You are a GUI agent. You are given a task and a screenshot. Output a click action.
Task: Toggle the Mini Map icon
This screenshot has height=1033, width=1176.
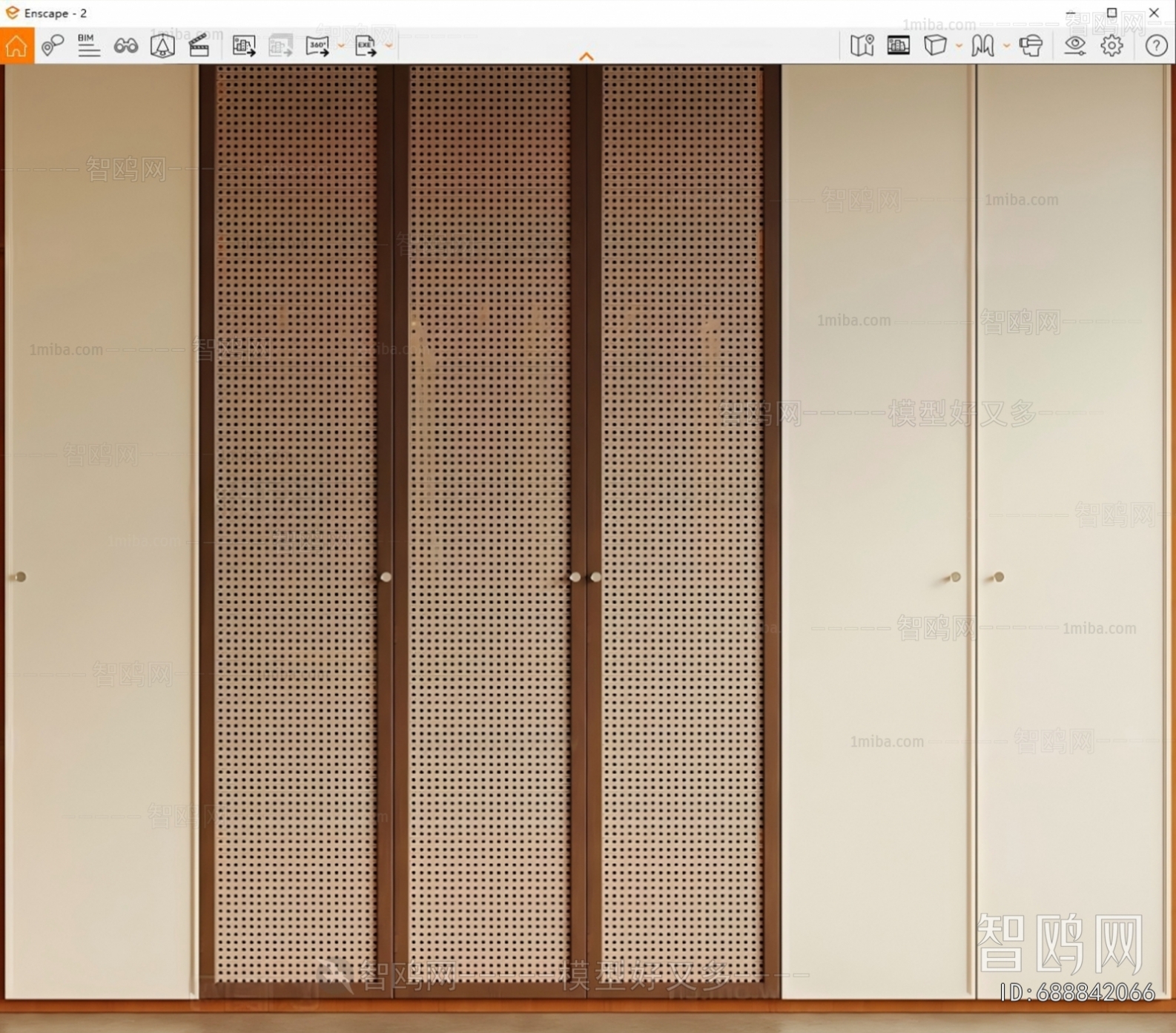[862, 46]
